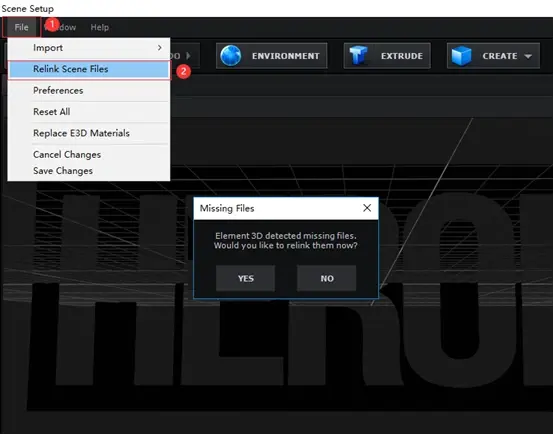Click the EXTRUDE button label
The height and width of the screenshot is (435, 554).
click(x=402, y=56)
